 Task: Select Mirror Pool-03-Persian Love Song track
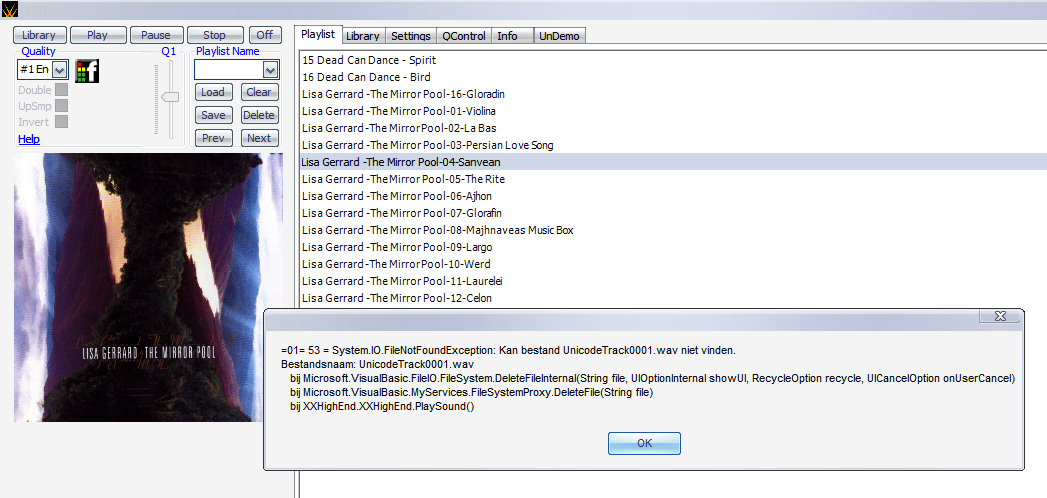pos(673,145)
